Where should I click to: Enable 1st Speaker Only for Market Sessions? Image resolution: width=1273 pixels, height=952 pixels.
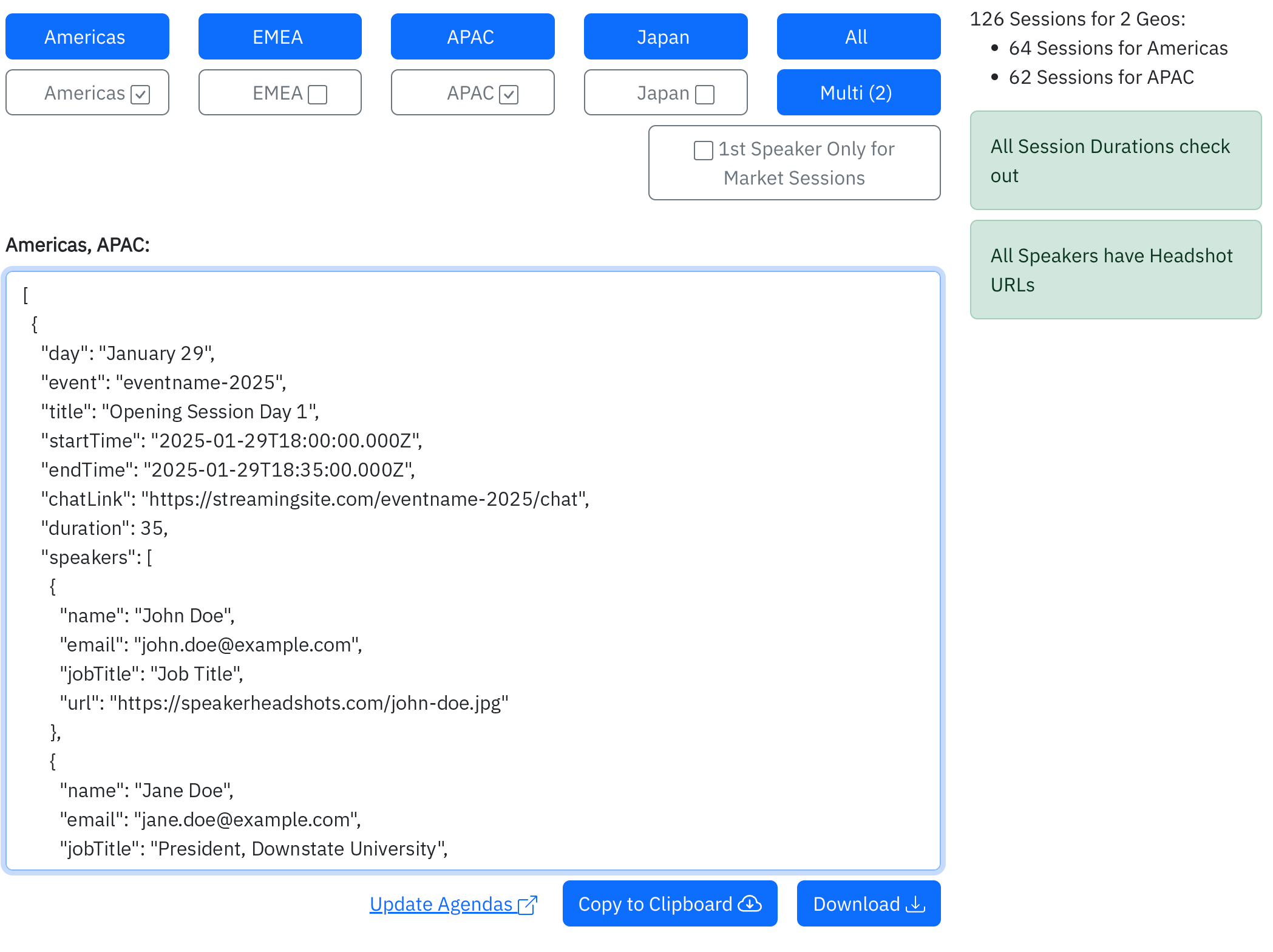pos(704,150)
